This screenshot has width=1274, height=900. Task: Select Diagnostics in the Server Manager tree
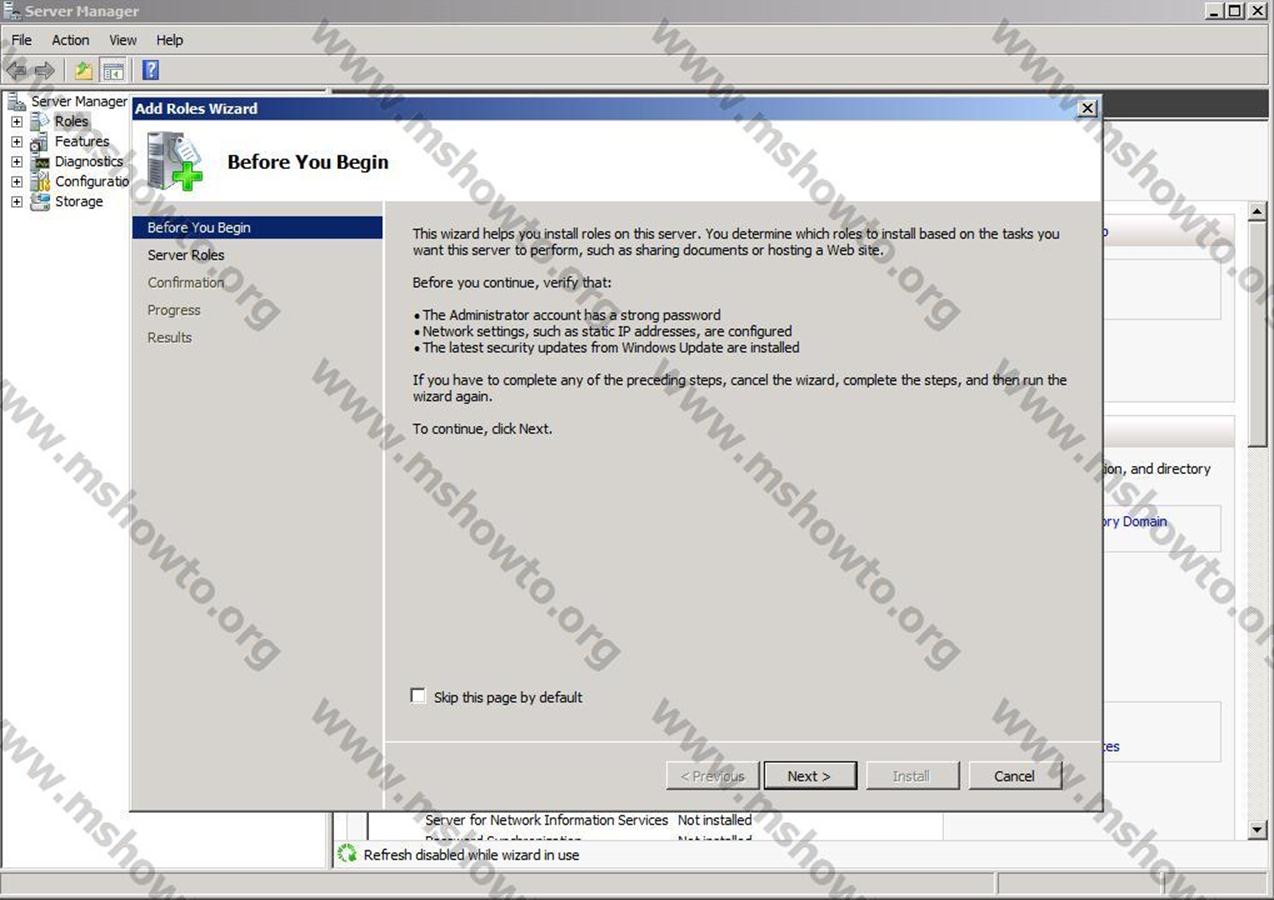click(89, 162)
